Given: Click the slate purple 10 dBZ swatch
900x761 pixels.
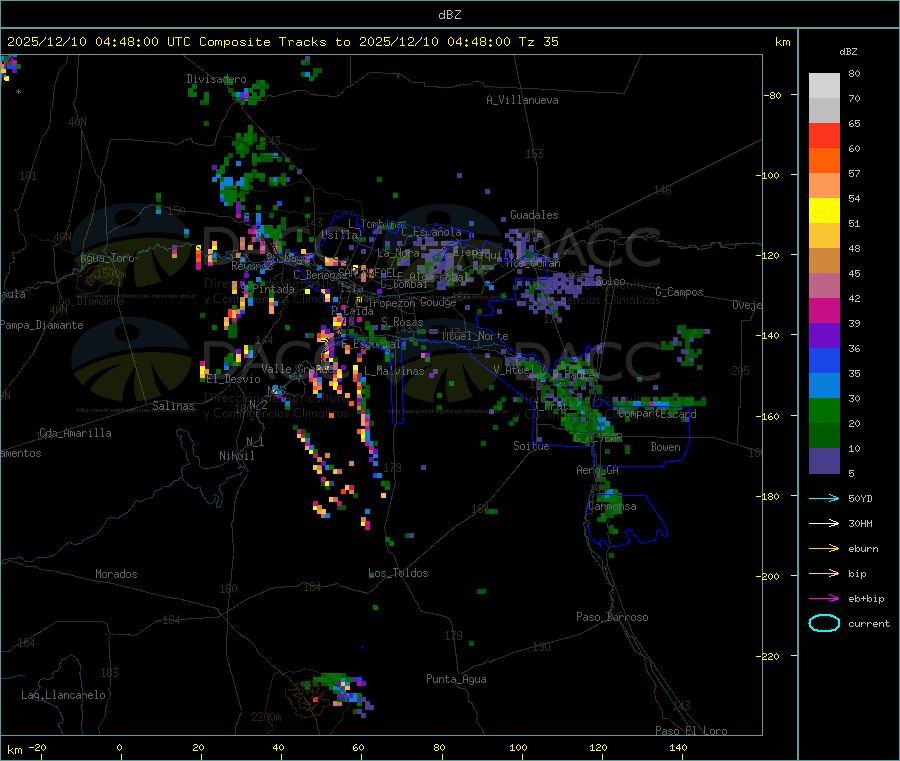Looking at the screenshot, I should (824, 461).
